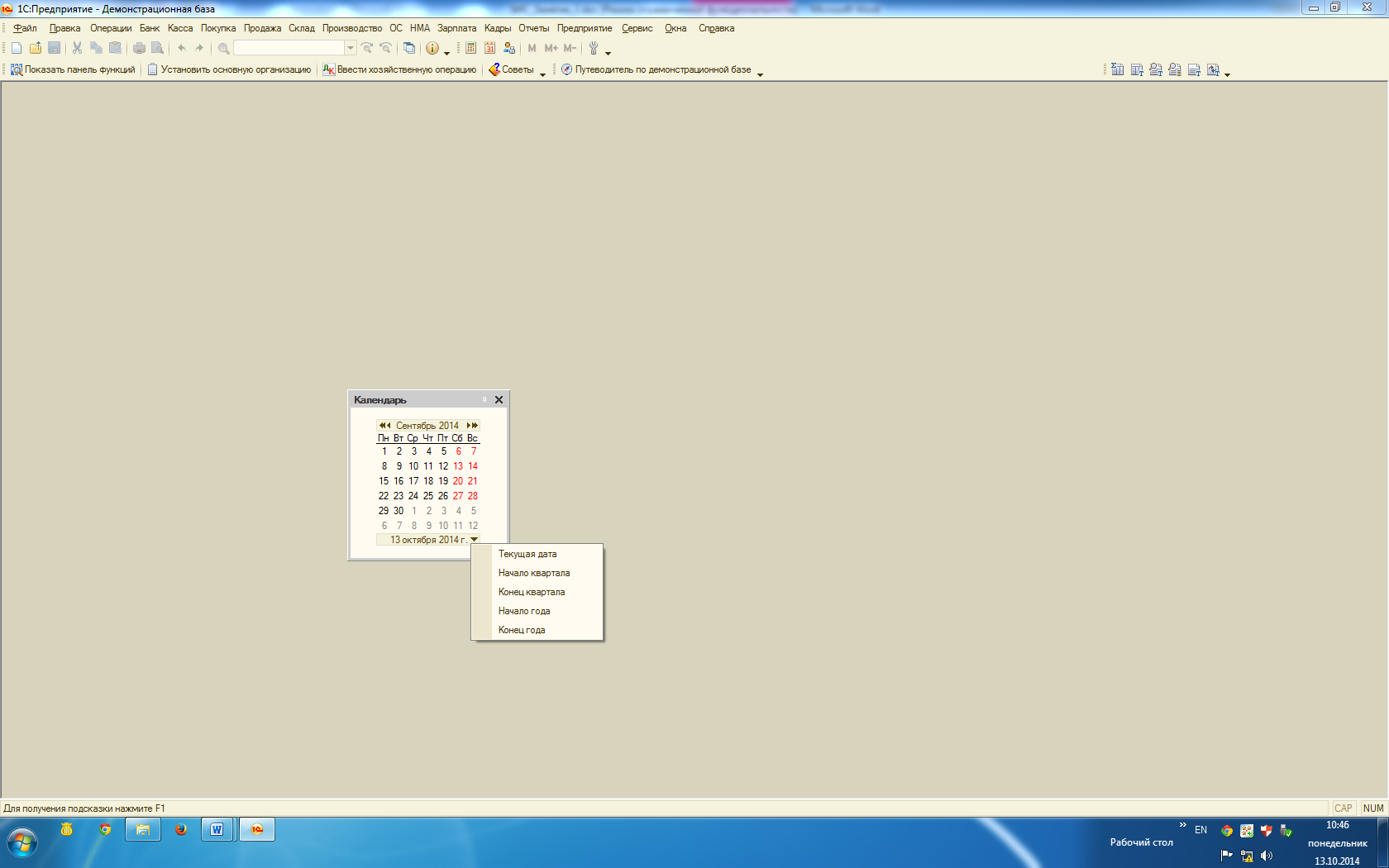Screen dimensions: 1389x868
Task: Select September 15 in the calendar
Action: 384,481
